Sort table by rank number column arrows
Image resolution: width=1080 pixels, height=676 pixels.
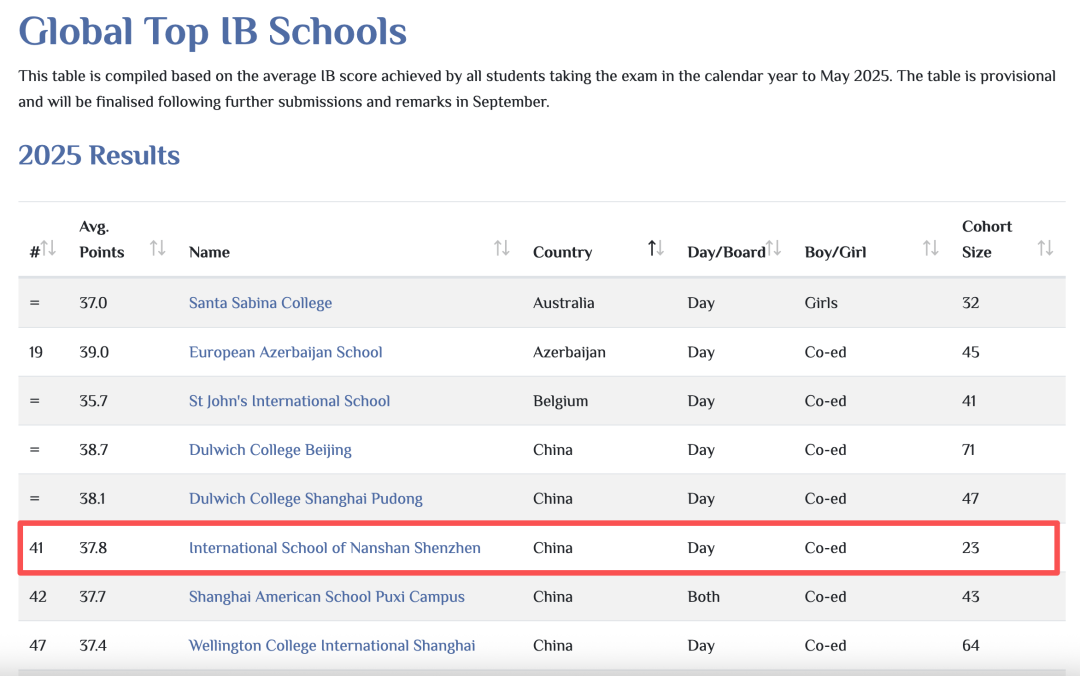[48, 248]
